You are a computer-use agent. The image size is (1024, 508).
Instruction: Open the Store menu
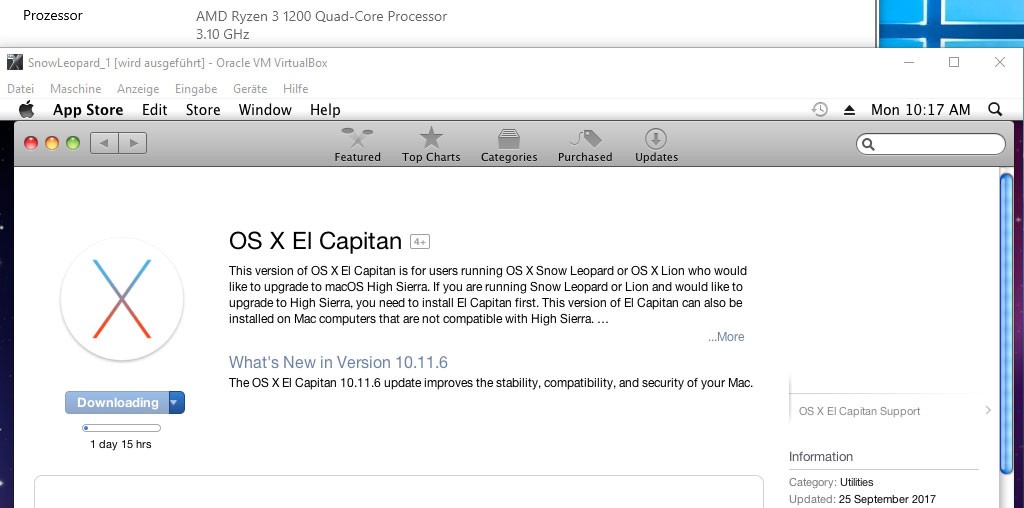click(203, 110)
